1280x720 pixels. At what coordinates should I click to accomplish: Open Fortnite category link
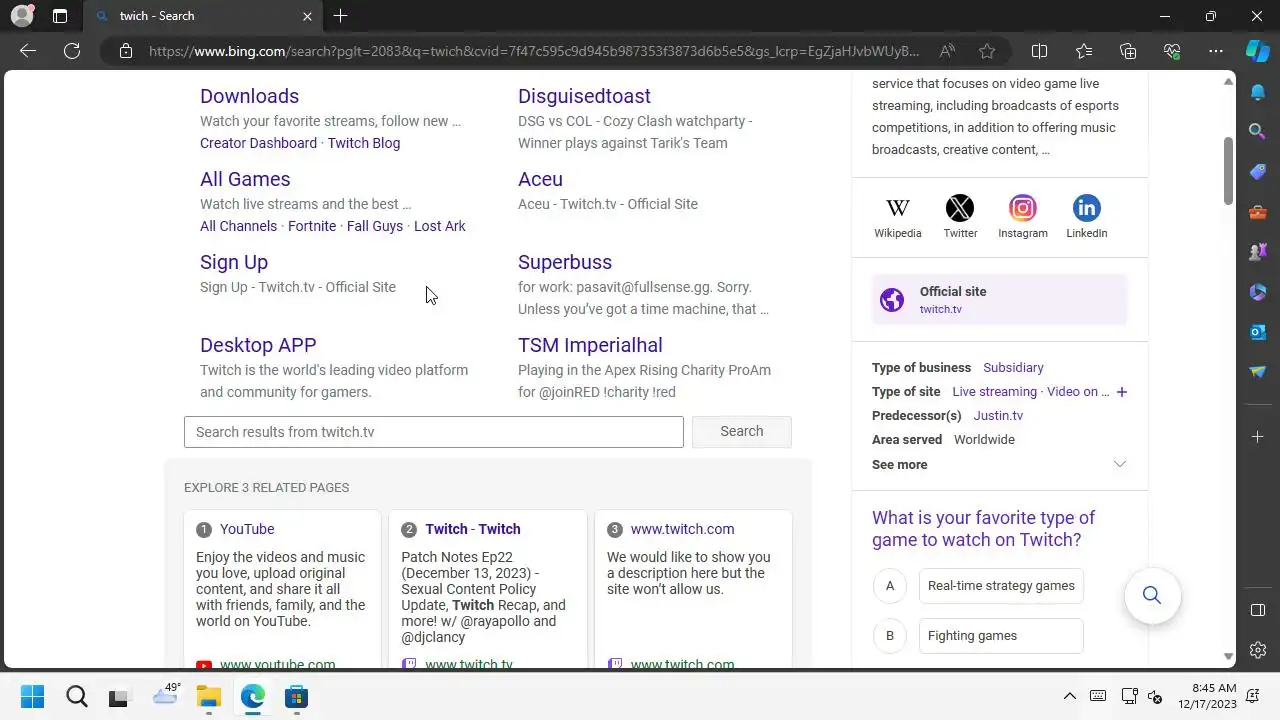(312, 226)
